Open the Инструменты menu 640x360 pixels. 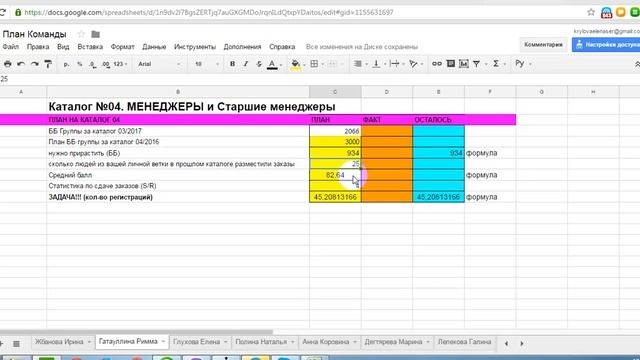coord(195,47)
